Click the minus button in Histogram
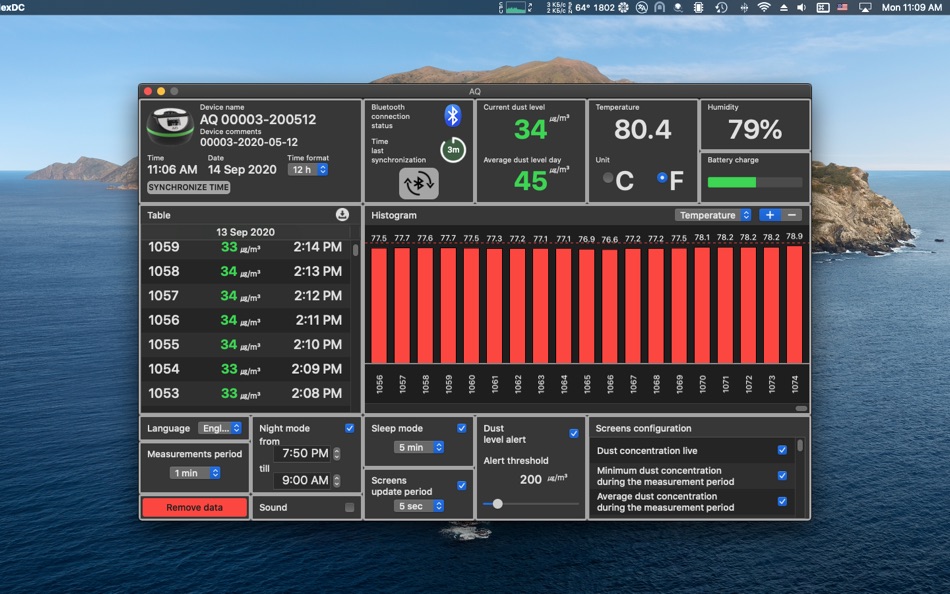The width and height of the screenshot is (950, 594). 792,215
